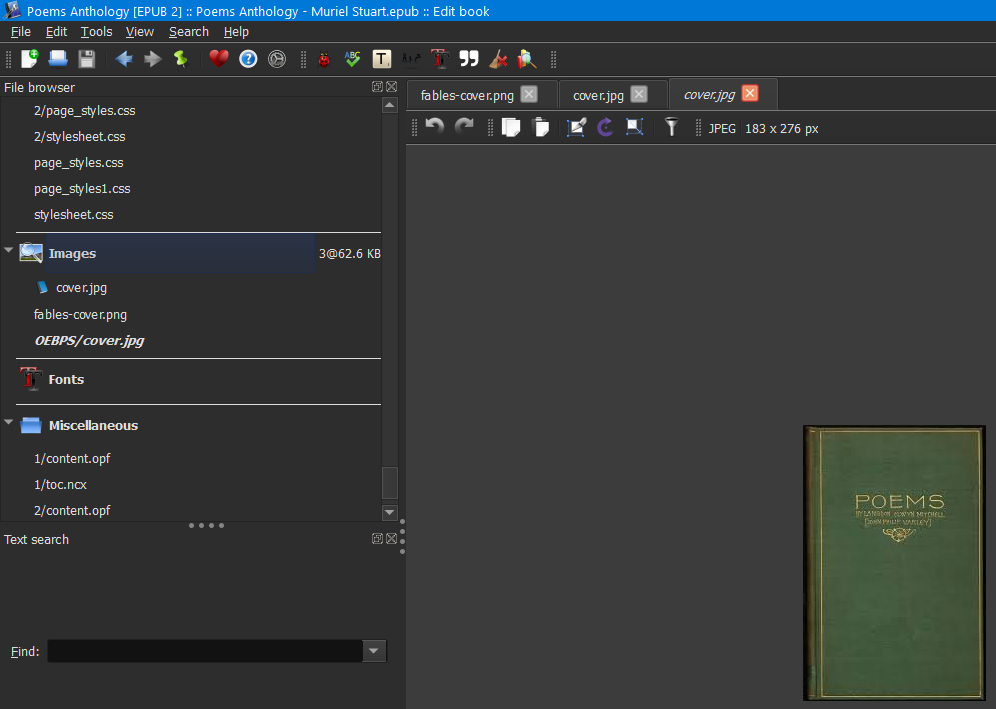Select fables-cover.png in the file browser

80,314
